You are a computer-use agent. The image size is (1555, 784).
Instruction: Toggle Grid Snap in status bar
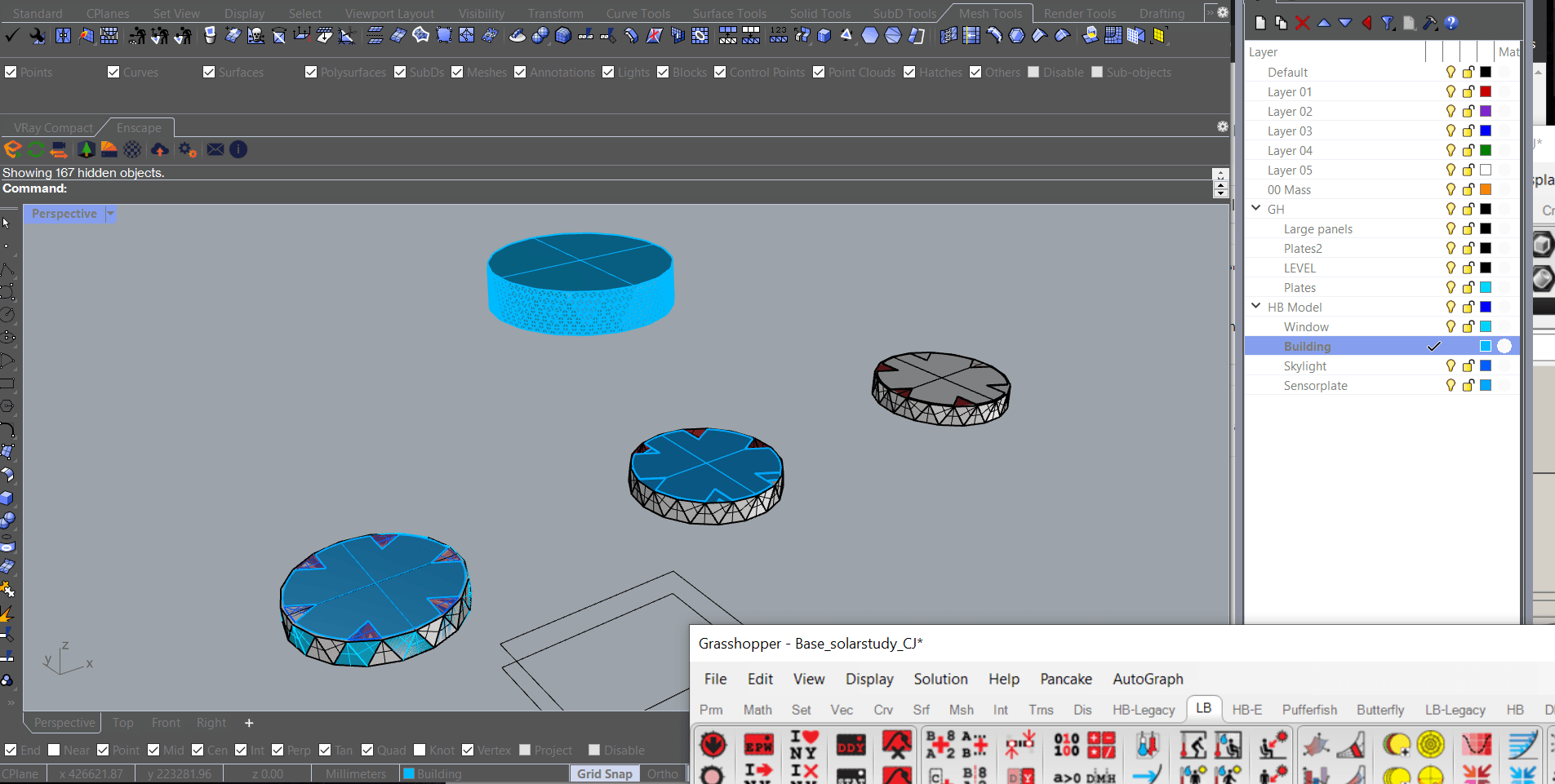(x=605, y=773)
